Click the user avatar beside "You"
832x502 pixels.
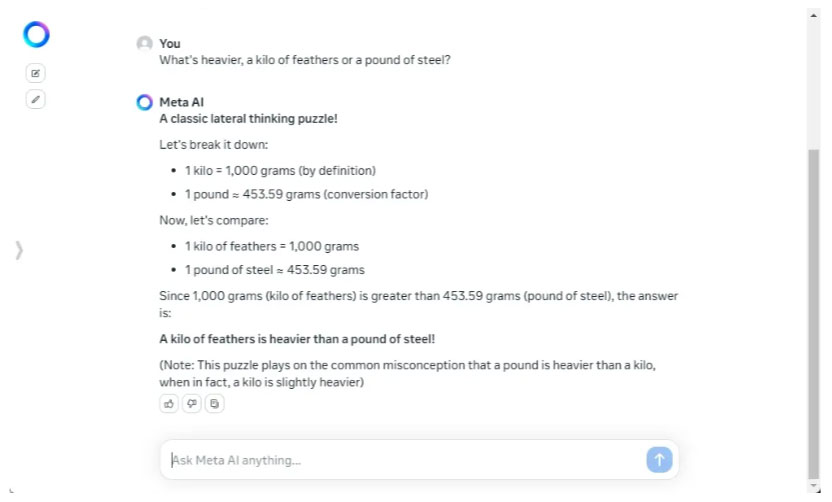(x=145, y=44)
